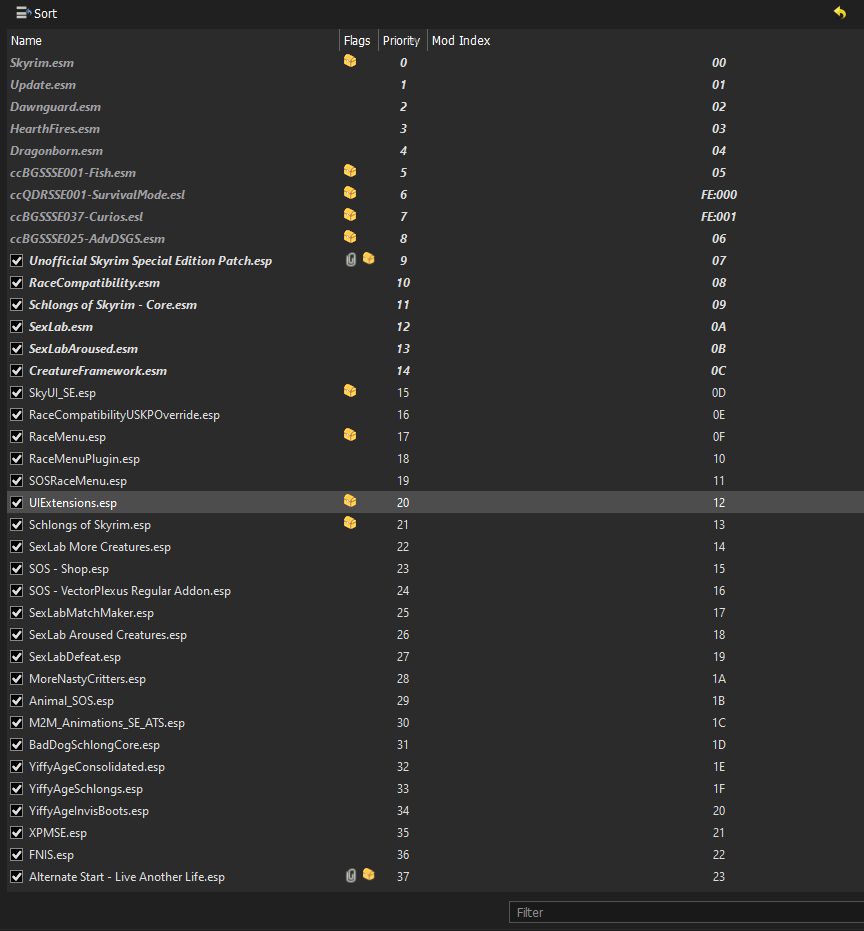Disable the FNIS.esp plugin checkbox
The image size is (864, 931).
(17, 854)
